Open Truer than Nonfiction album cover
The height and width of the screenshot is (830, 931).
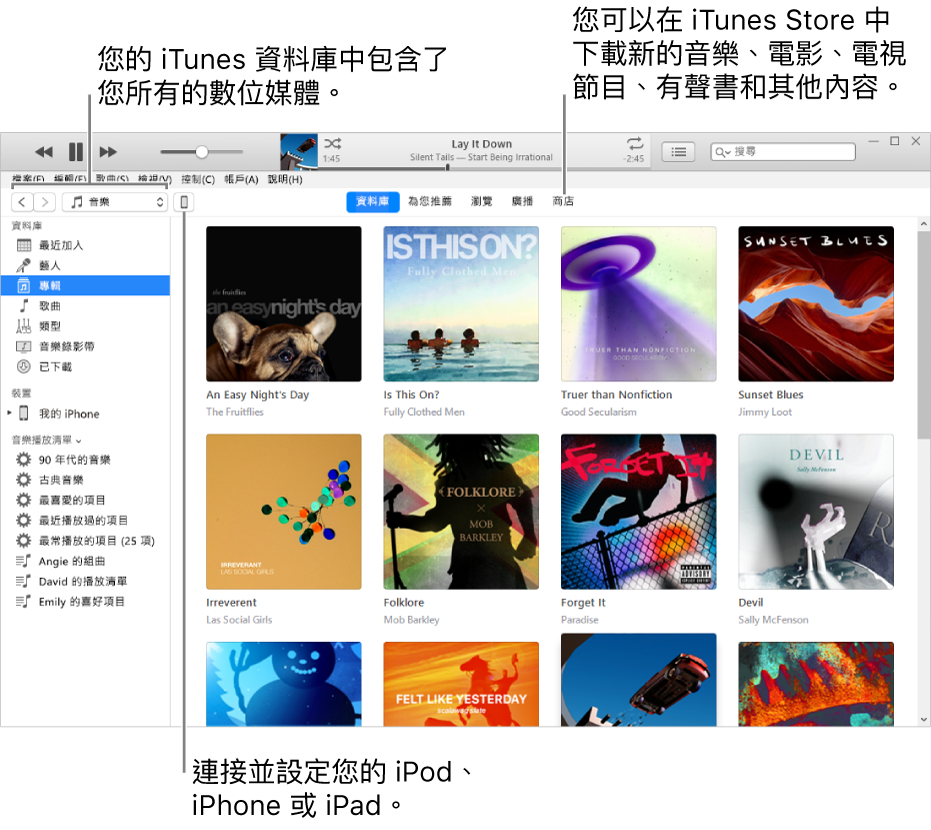(x=638, y=304)
